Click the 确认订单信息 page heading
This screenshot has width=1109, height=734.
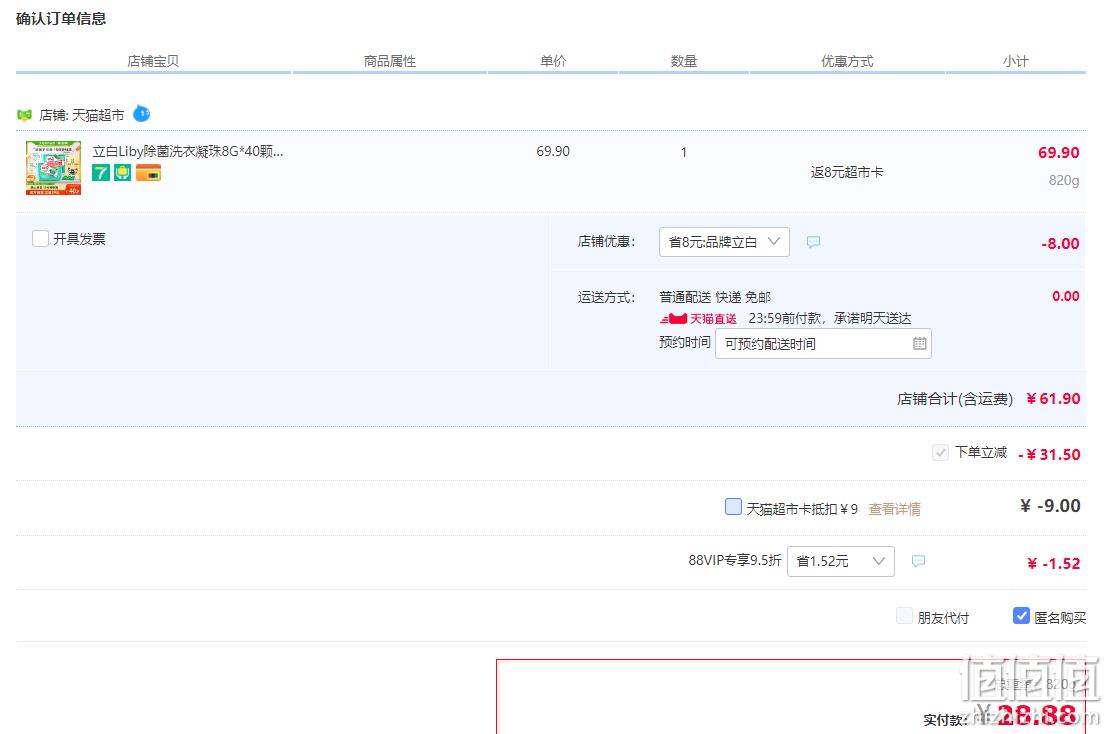pyautogui.click(x=61, y=18)
